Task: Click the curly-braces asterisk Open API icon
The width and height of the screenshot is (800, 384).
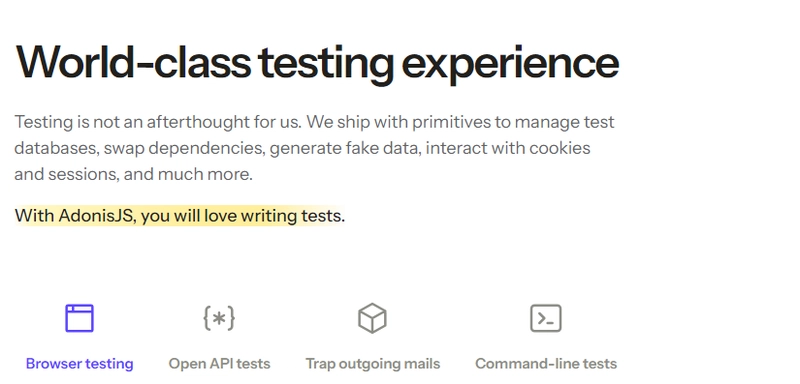Action: point(219,318)
